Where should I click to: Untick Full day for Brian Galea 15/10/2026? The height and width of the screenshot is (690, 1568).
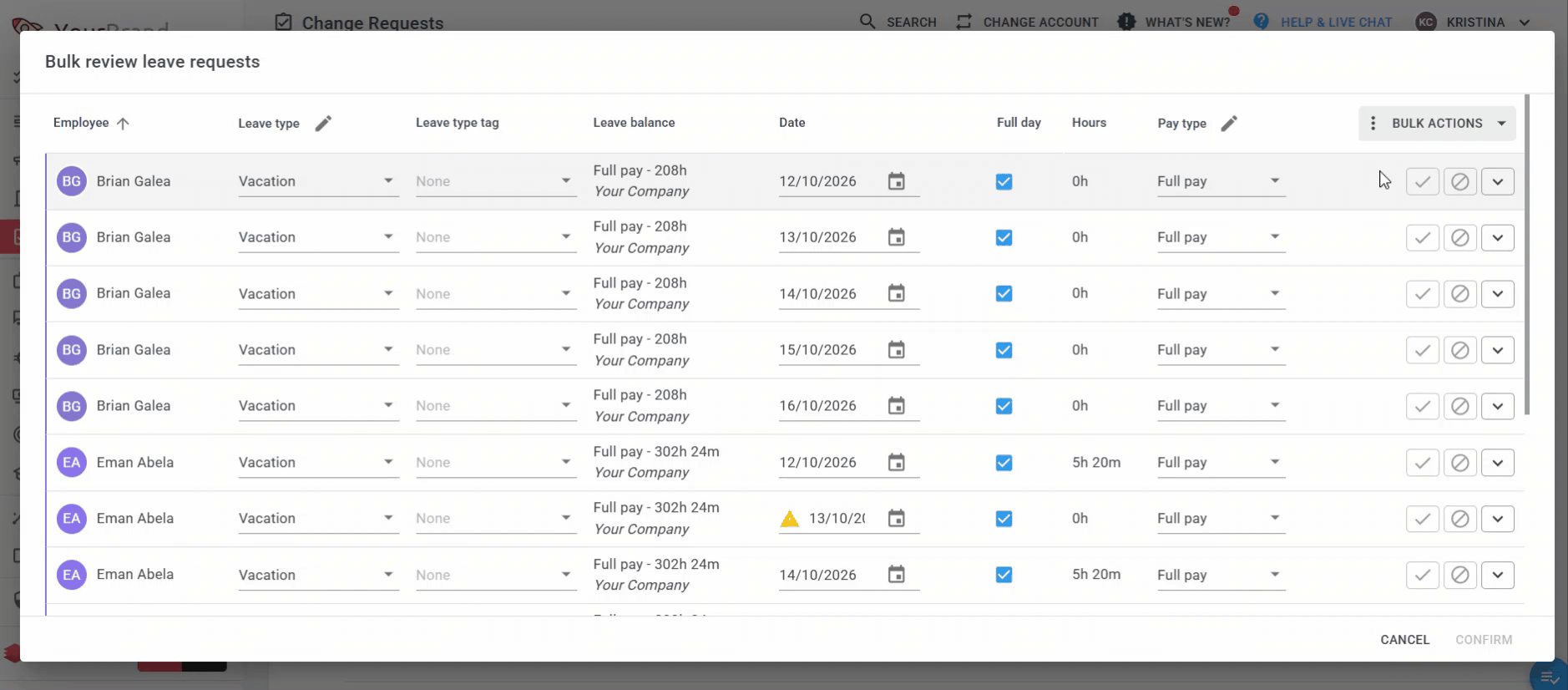(x=1004, y=350)
